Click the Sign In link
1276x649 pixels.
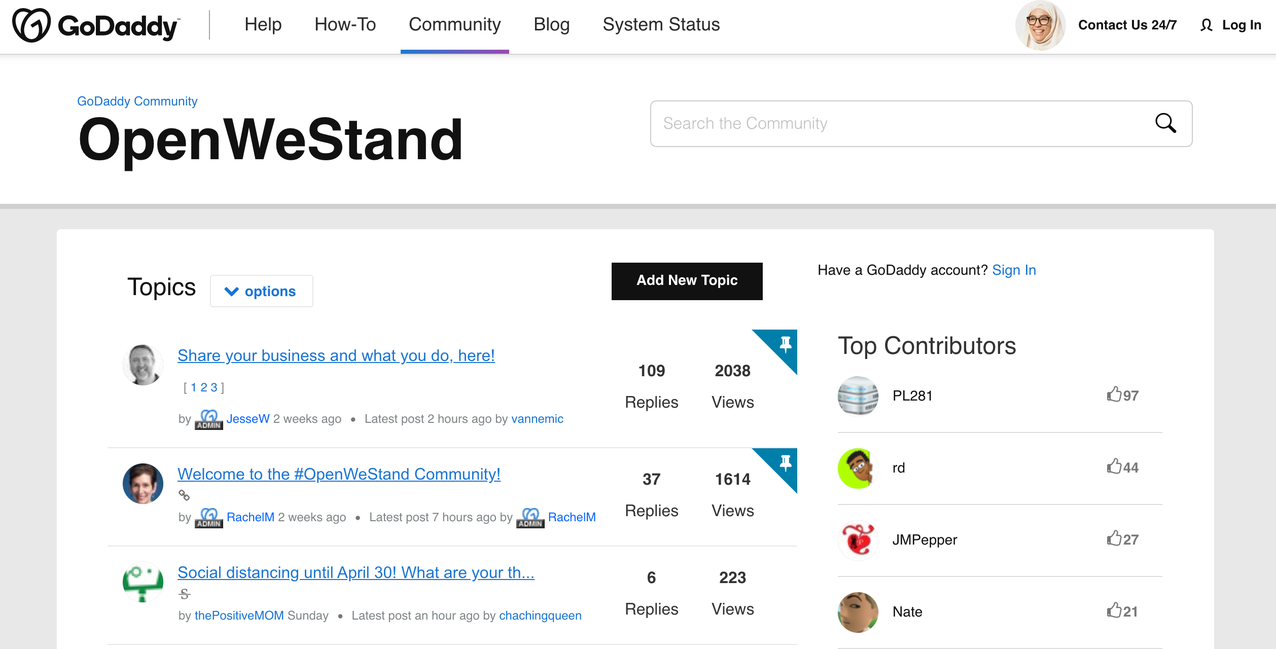[x=1014, y=270]
